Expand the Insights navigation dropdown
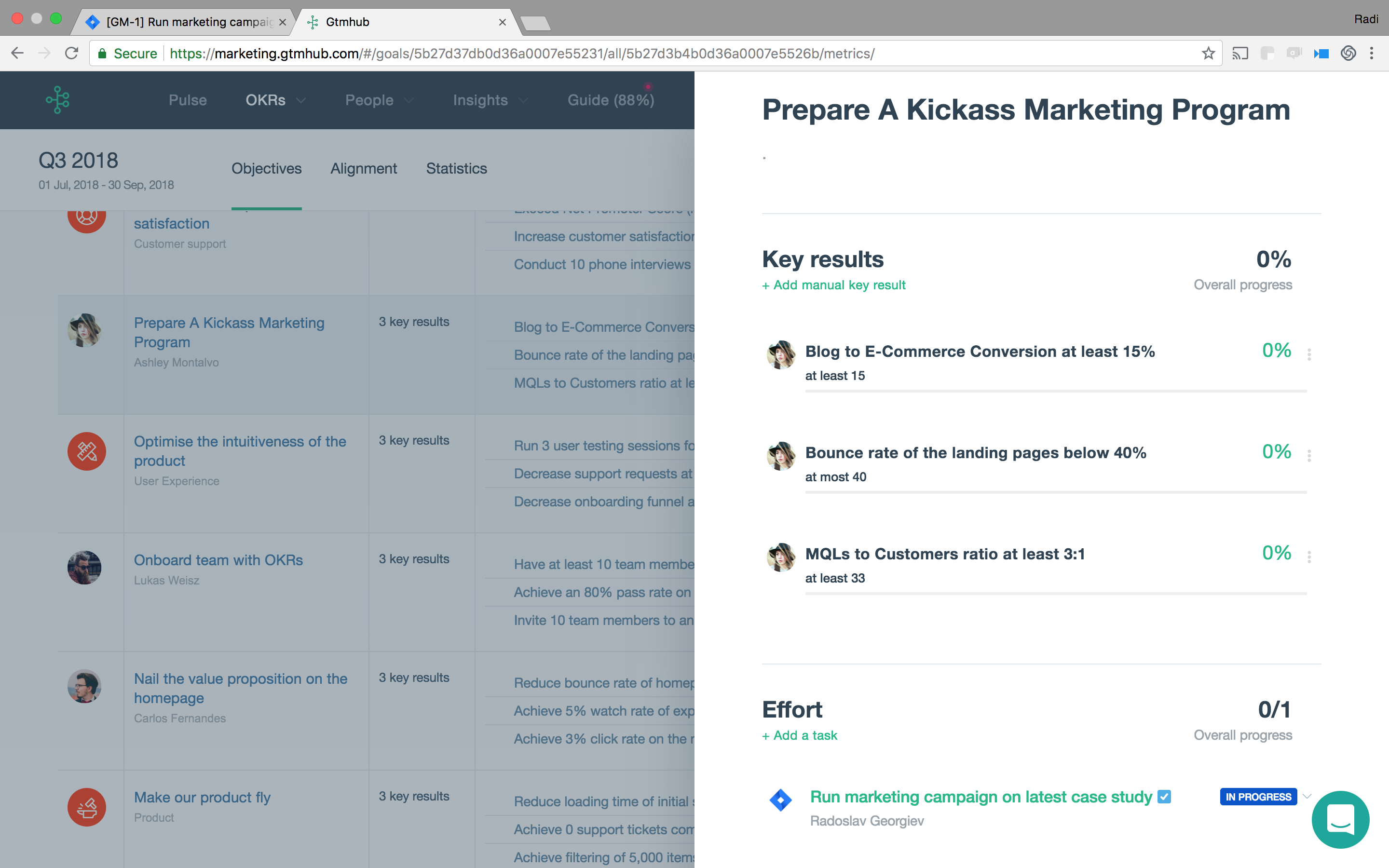 pos(523,100)
